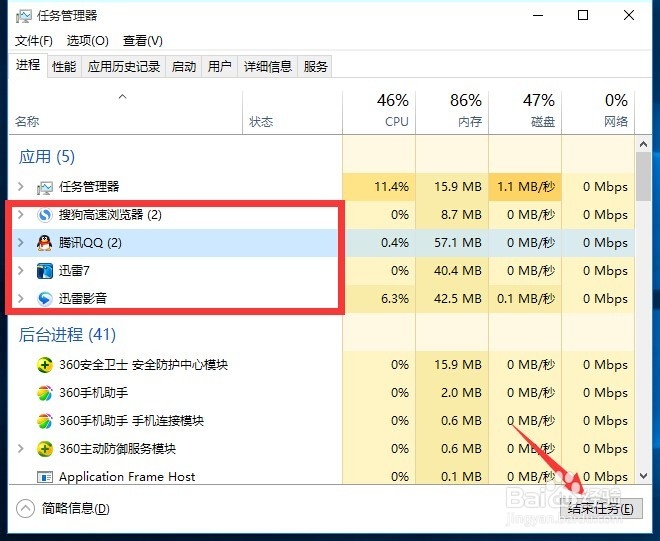Switch to the 应用历史记录 tab

click(x=124, y=67)
